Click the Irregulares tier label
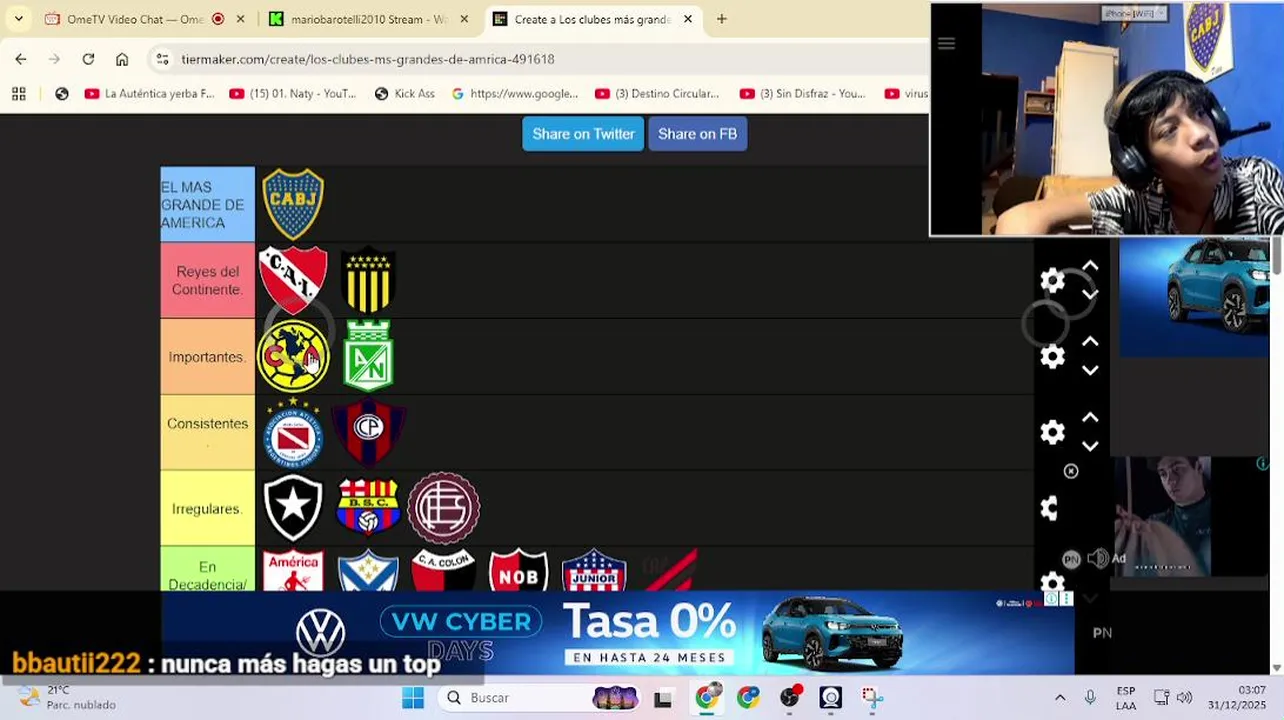 coord(208,508)
